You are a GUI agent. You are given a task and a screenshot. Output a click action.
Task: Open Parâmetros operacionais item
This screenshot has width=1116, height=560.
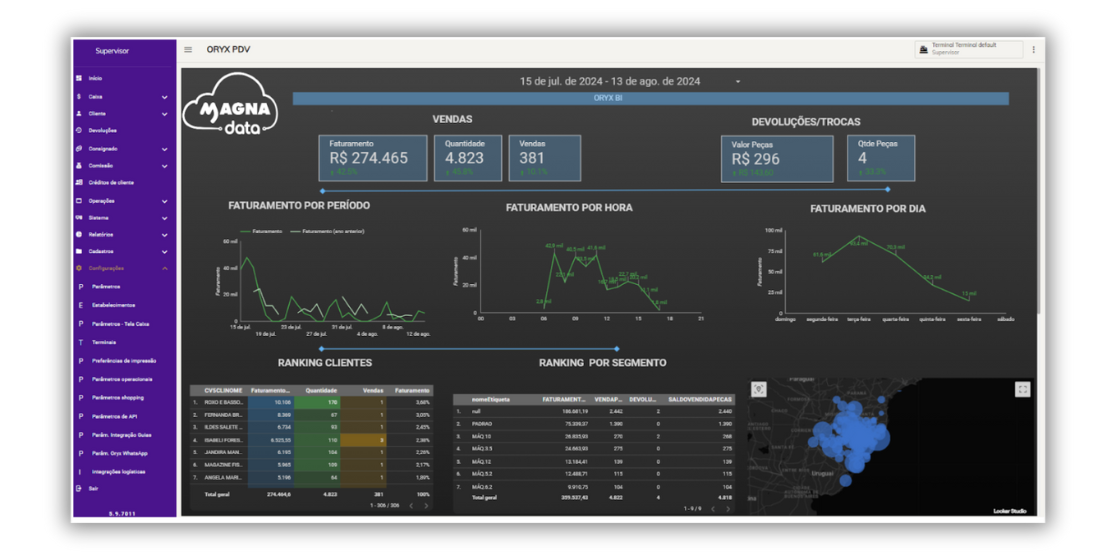[122, 379]
